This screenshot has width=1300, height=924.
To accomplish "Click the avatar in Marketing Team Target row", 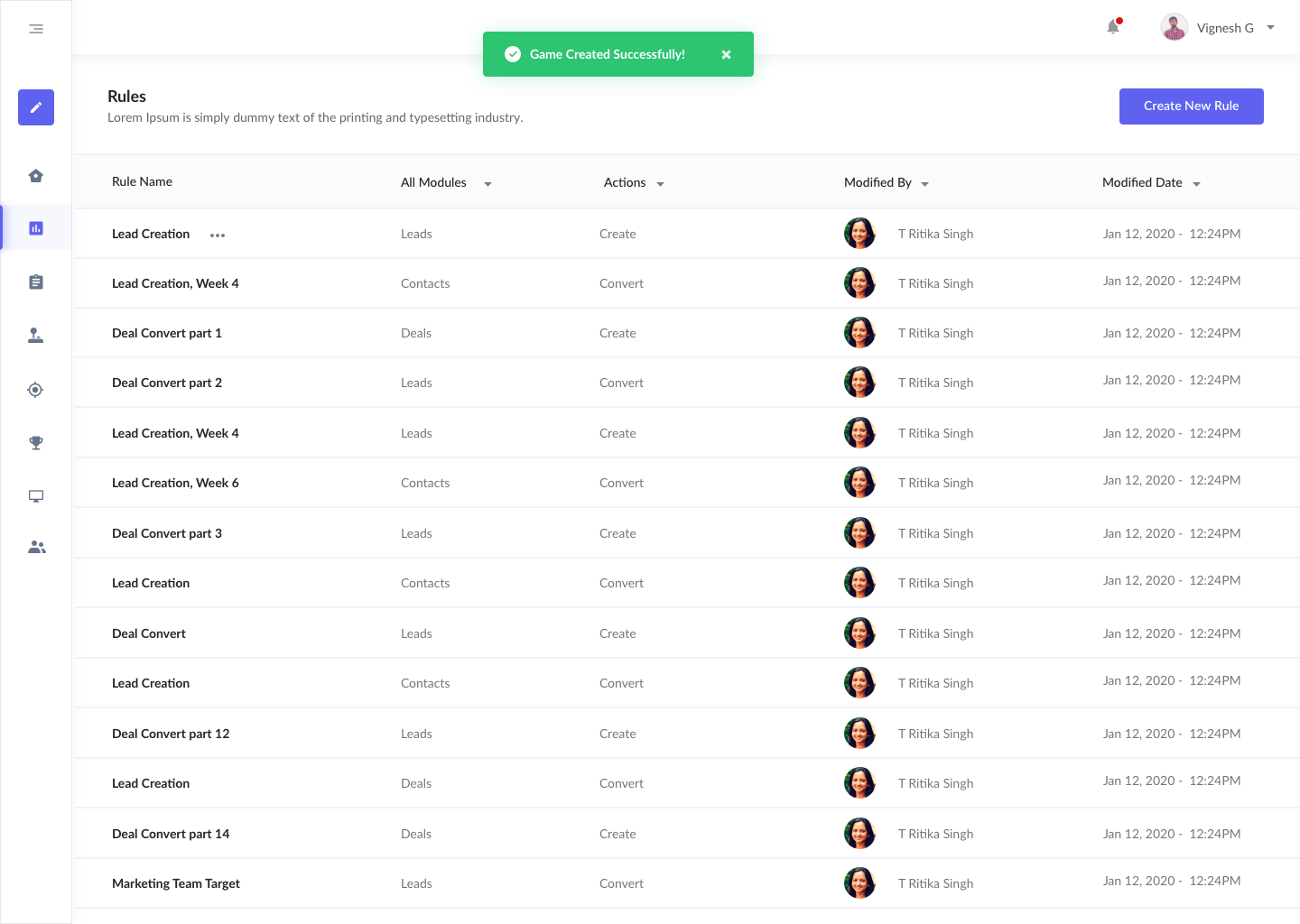I will pyautogui.click(x=859, y=883).
